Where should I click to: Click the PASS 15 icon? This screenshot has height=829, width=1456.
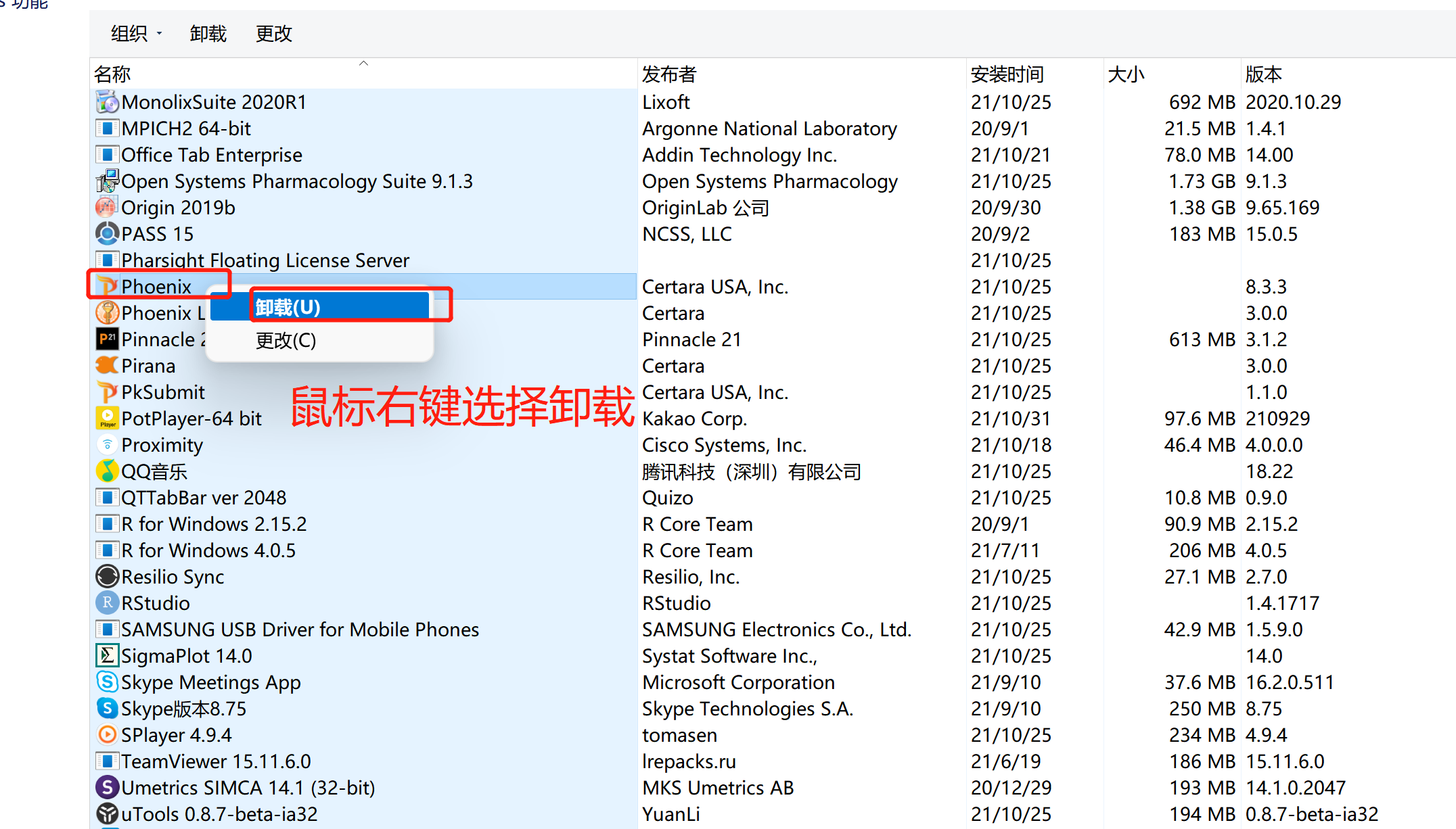click(x=107, y=234)
